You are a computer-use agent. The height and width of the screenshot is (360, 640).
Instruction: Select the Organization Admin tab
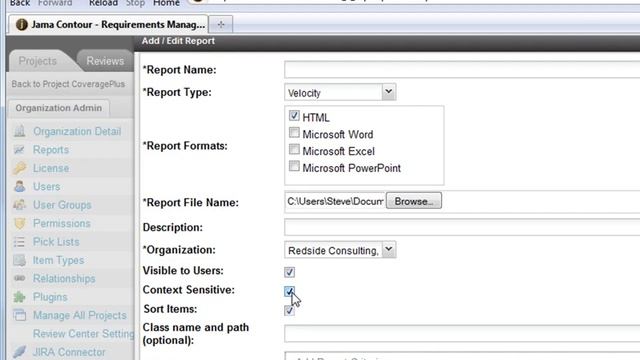tap(59, 108)
